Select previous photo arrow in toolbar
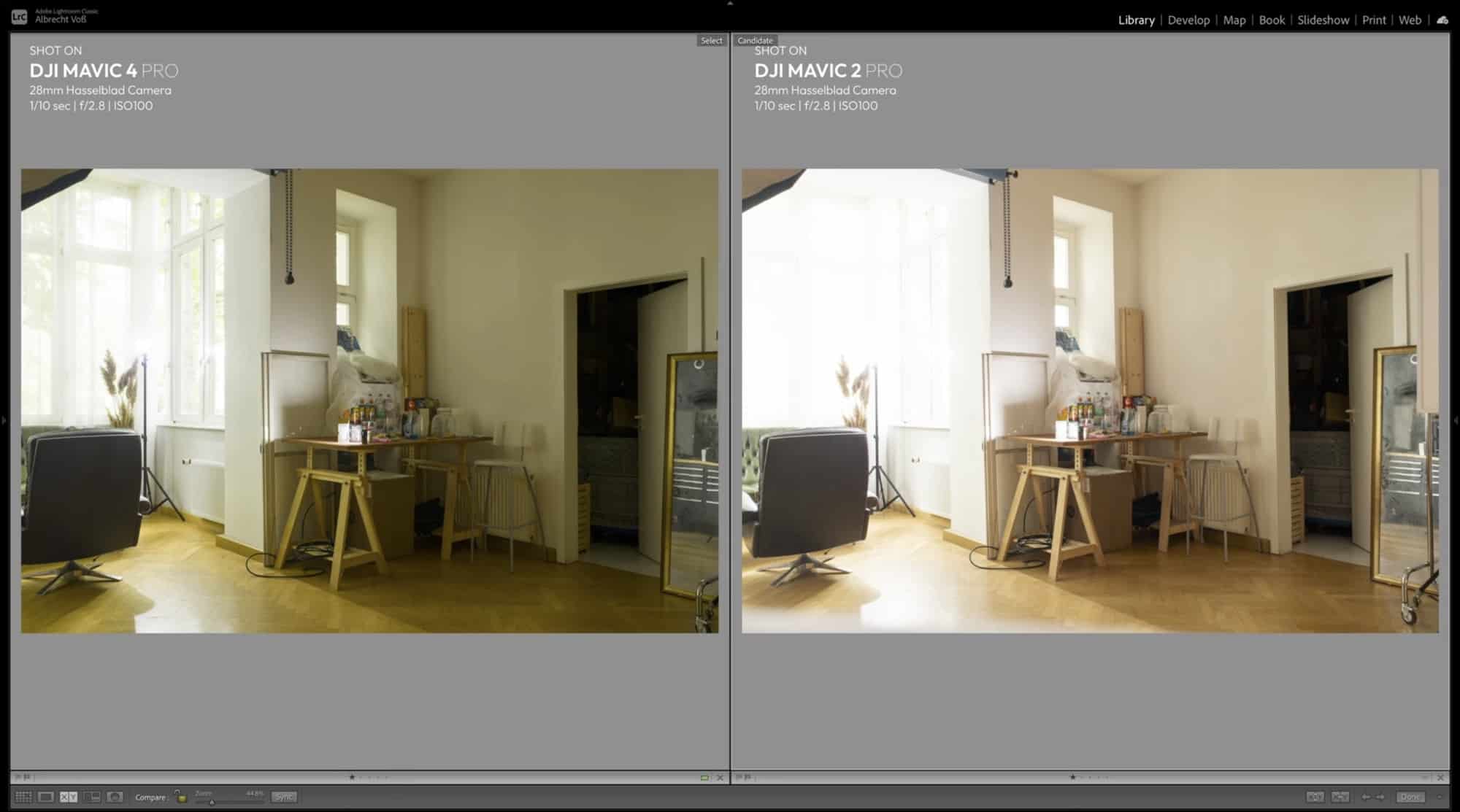The image size is (1460, 812). coord(1366,797)
